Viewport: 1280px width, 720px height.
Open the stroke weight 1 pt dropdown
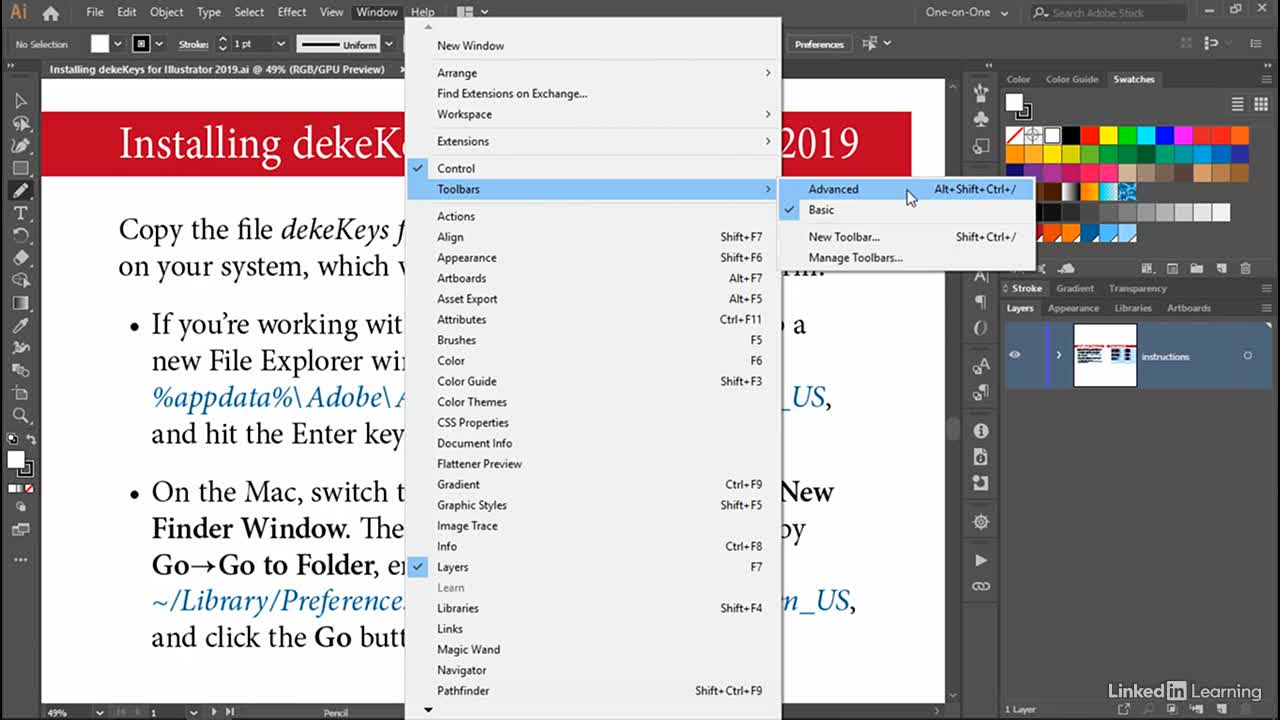pyautogui.click(x=281, y=44)
